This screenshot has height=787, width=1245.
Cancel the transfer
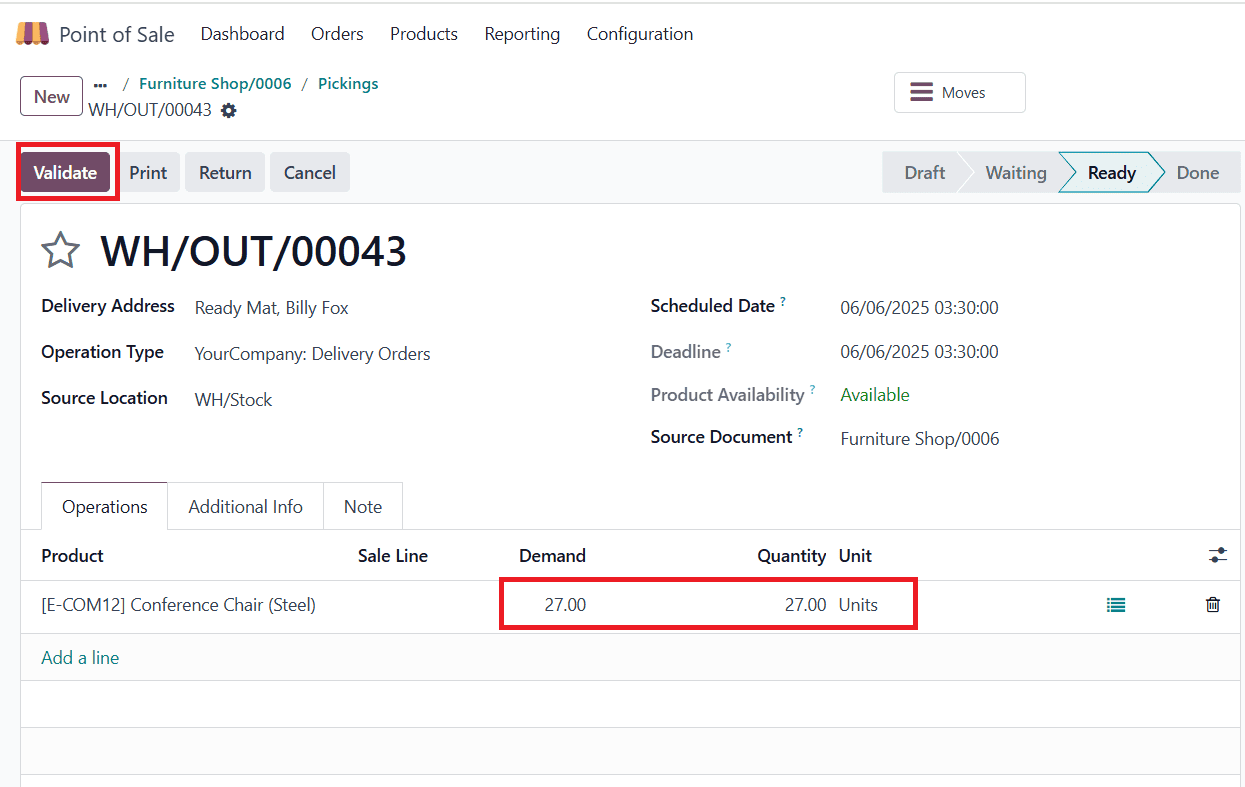pos(310,172)
